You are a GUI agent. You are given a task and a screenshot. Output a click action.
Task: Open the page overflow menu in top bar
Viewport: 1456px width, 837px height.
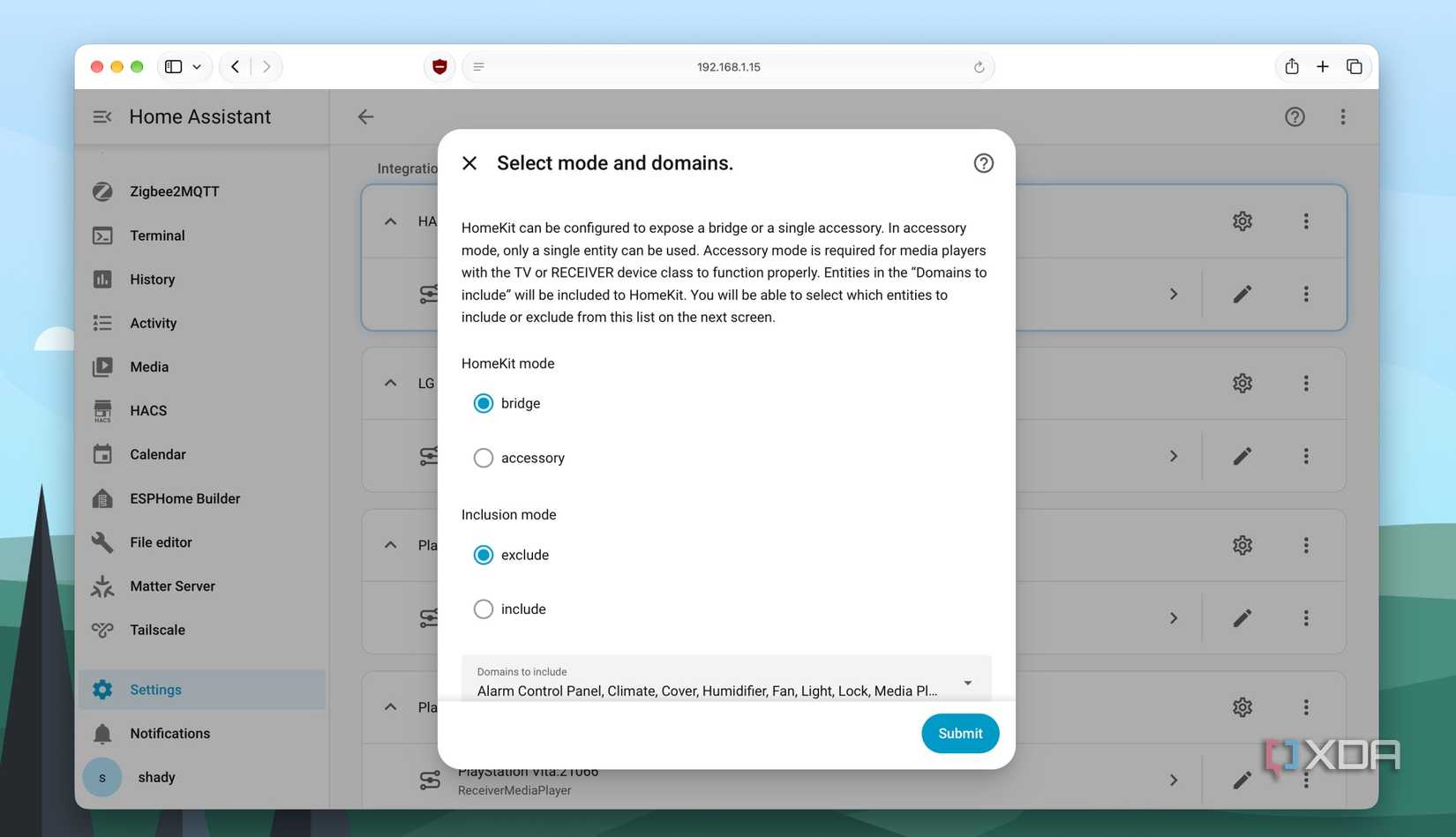point(1343,116)
